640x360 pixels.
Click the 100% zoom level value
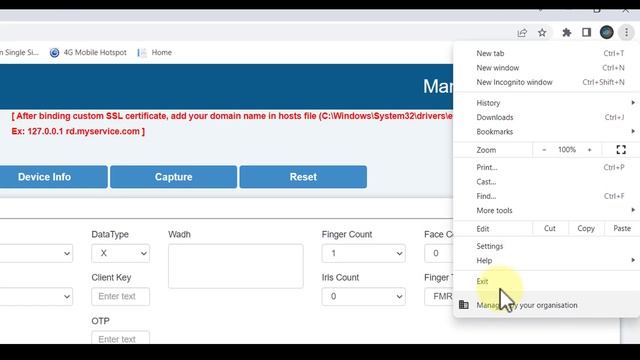coord(567,150)
